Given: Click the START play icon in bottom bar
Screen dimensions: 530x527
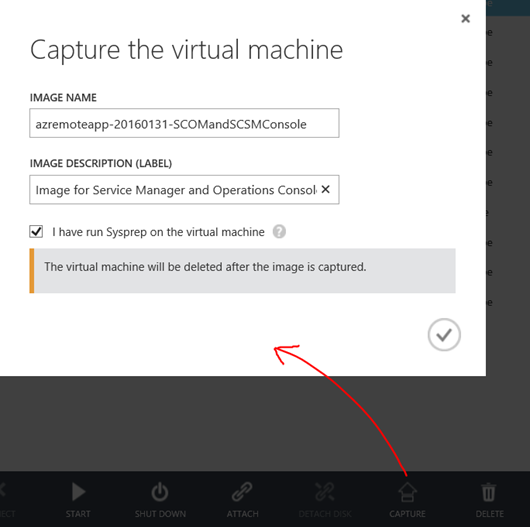Looking at the screenshot, I should [78, 492].
